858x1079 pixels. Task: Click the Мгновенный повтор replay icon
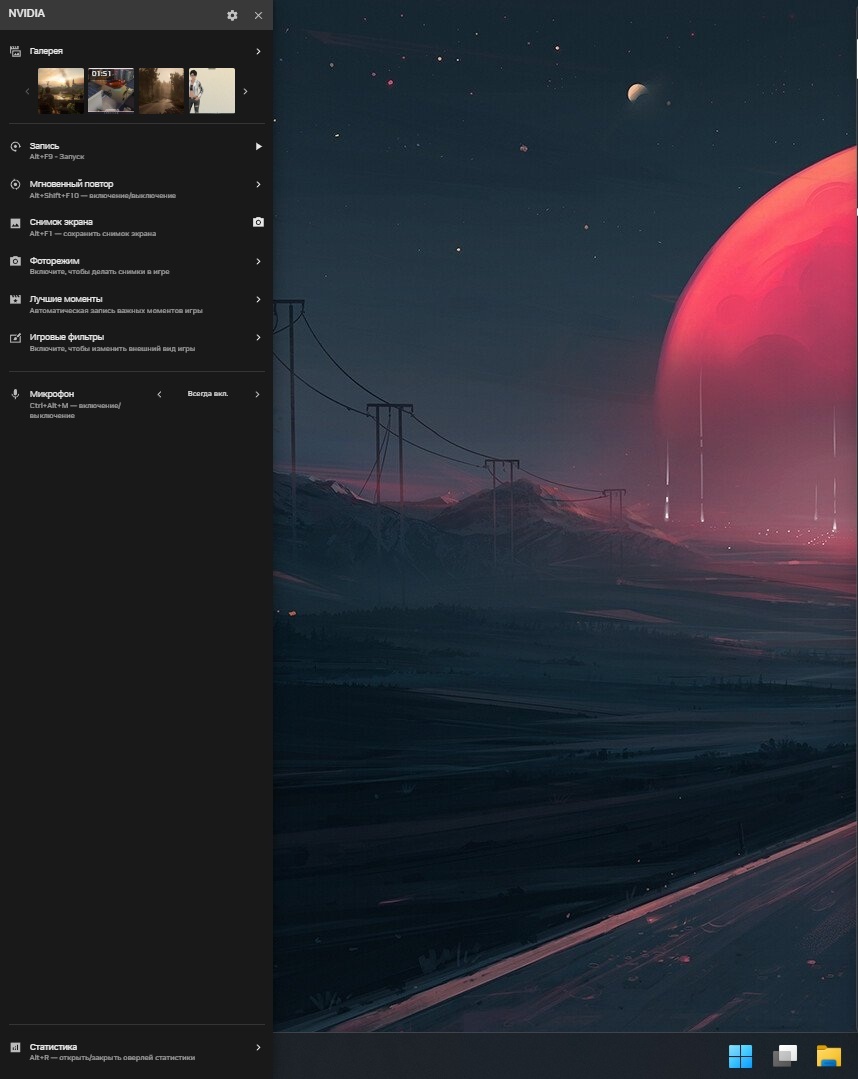tap(15, 185)
